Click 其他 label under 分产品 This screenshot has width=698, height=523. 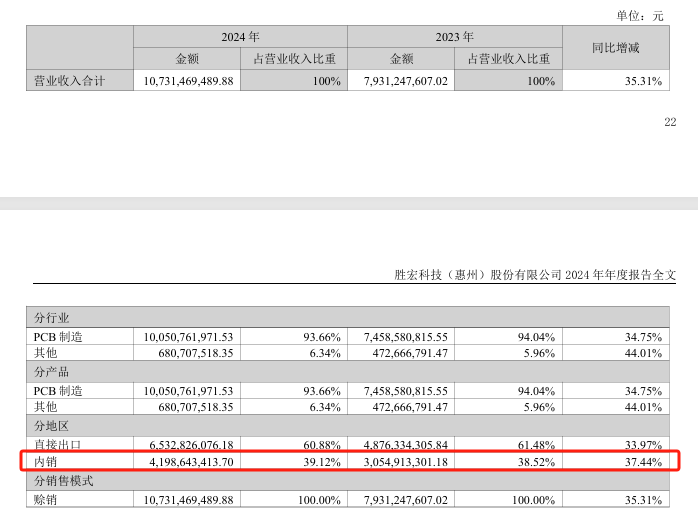[45, 407]
